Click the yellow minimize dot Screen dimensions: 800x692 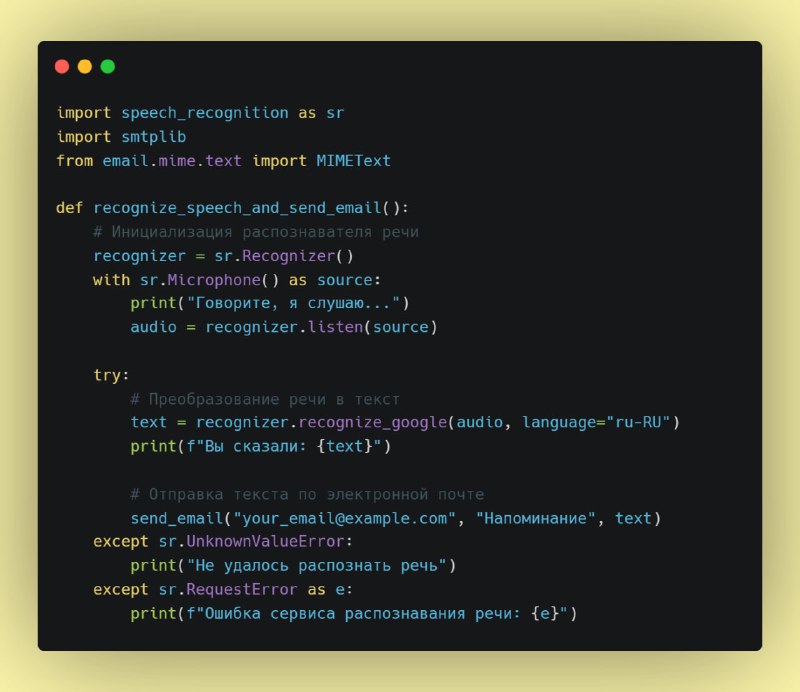[x=85, y=67]
